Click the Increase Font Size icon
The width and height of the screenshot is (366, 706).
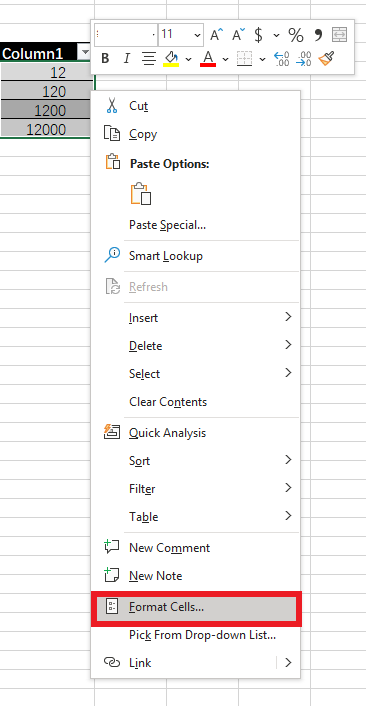tap(217, 35)
